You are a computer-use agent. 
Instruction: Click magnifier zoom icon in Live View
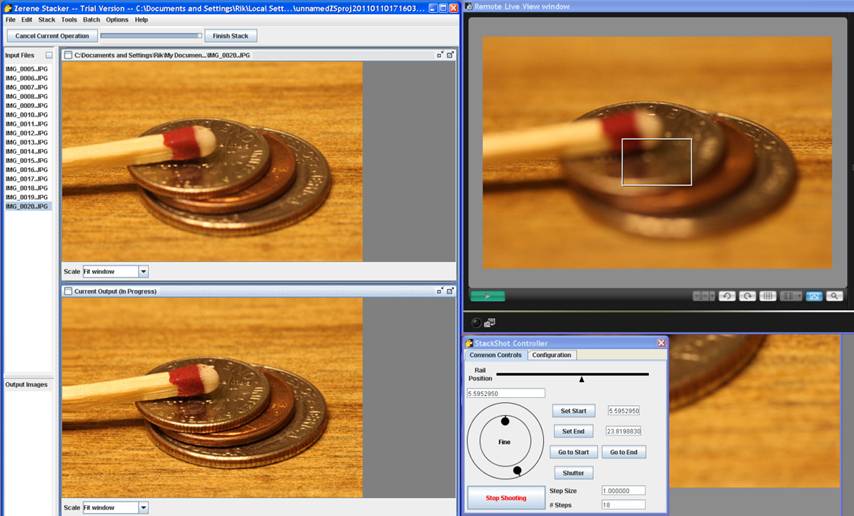tap(834, 296)
